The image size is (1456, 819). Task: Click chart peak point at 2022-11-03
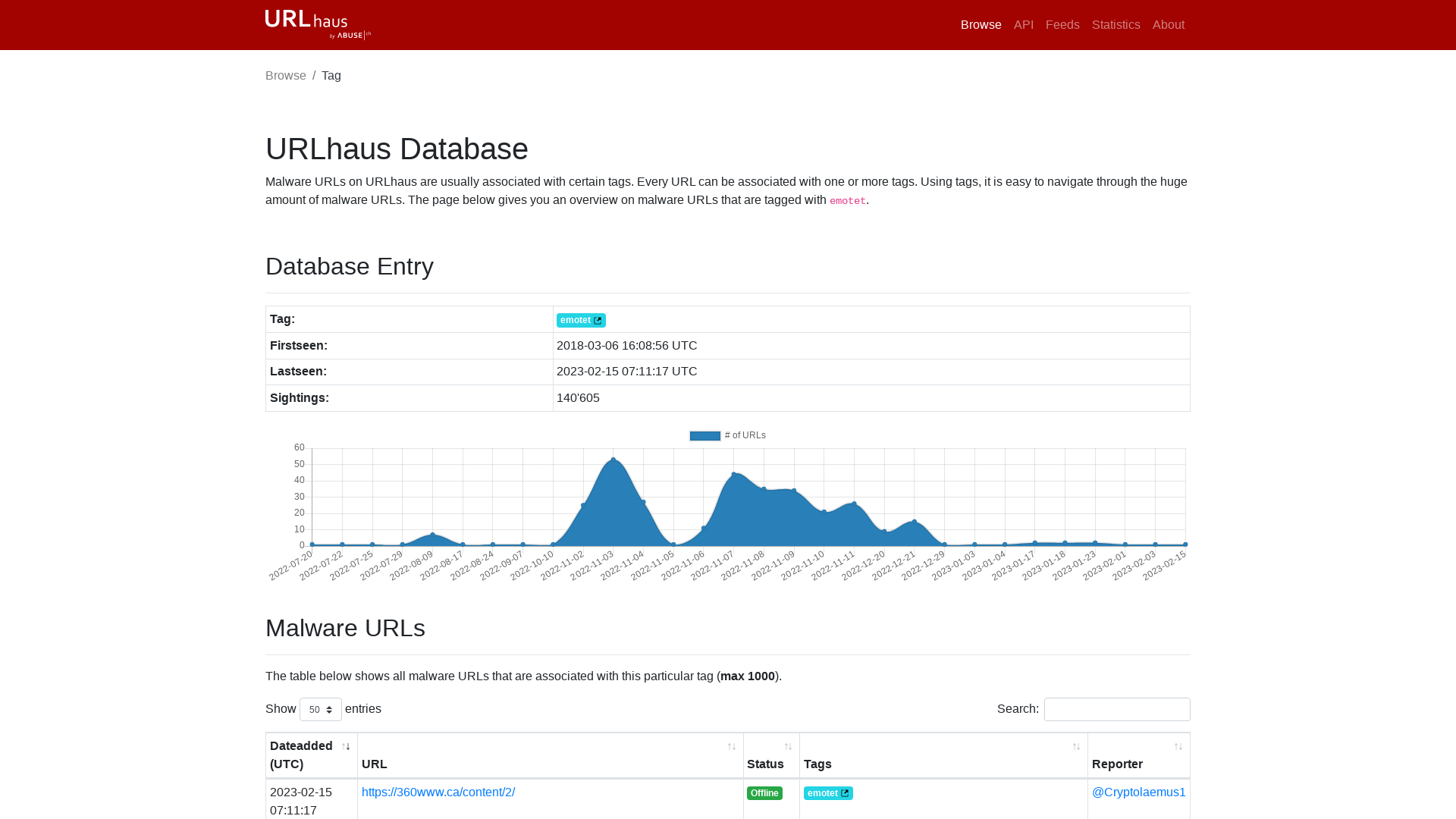click(613, 460)
